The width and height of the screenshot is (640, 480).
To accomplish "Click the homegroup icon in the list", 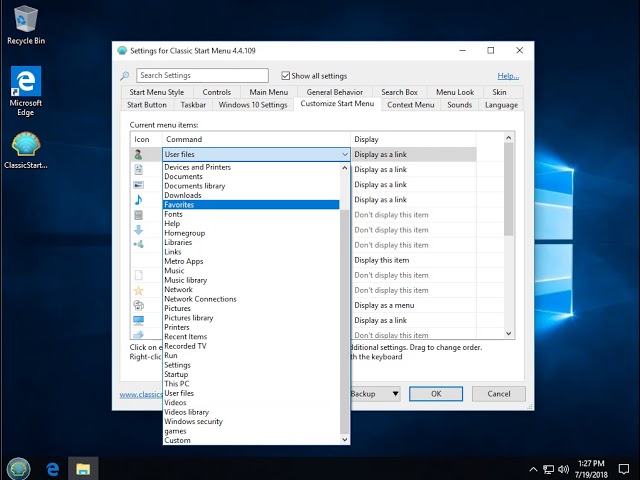I will click(x=138, y=244).
